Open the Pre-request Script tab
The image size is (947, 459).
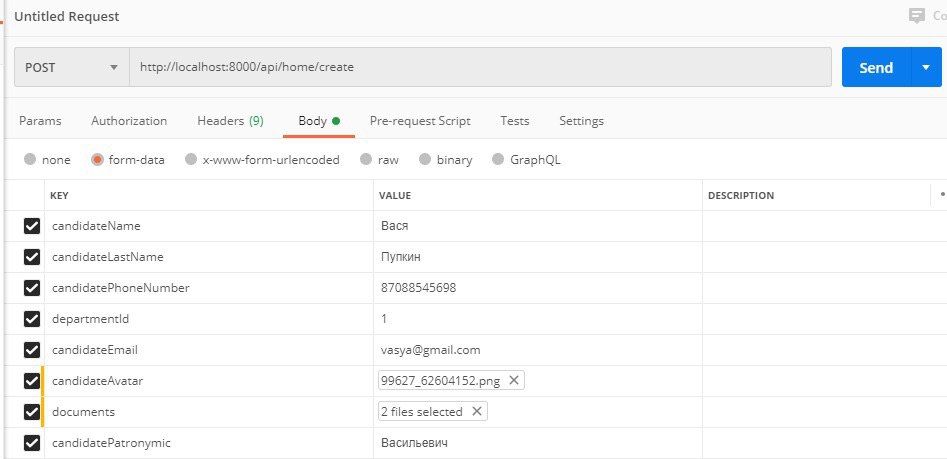(420, 121)
